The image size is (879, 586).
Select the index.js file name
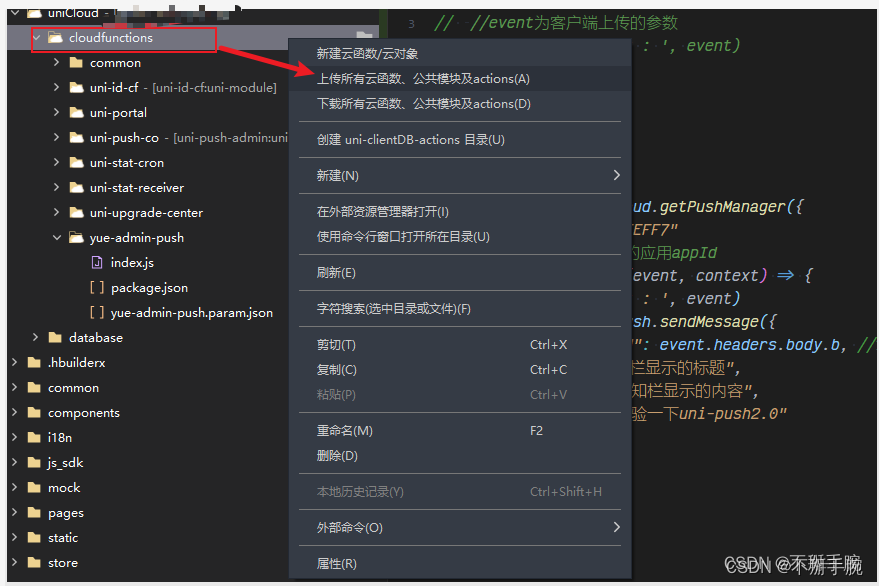click(132, 262)
